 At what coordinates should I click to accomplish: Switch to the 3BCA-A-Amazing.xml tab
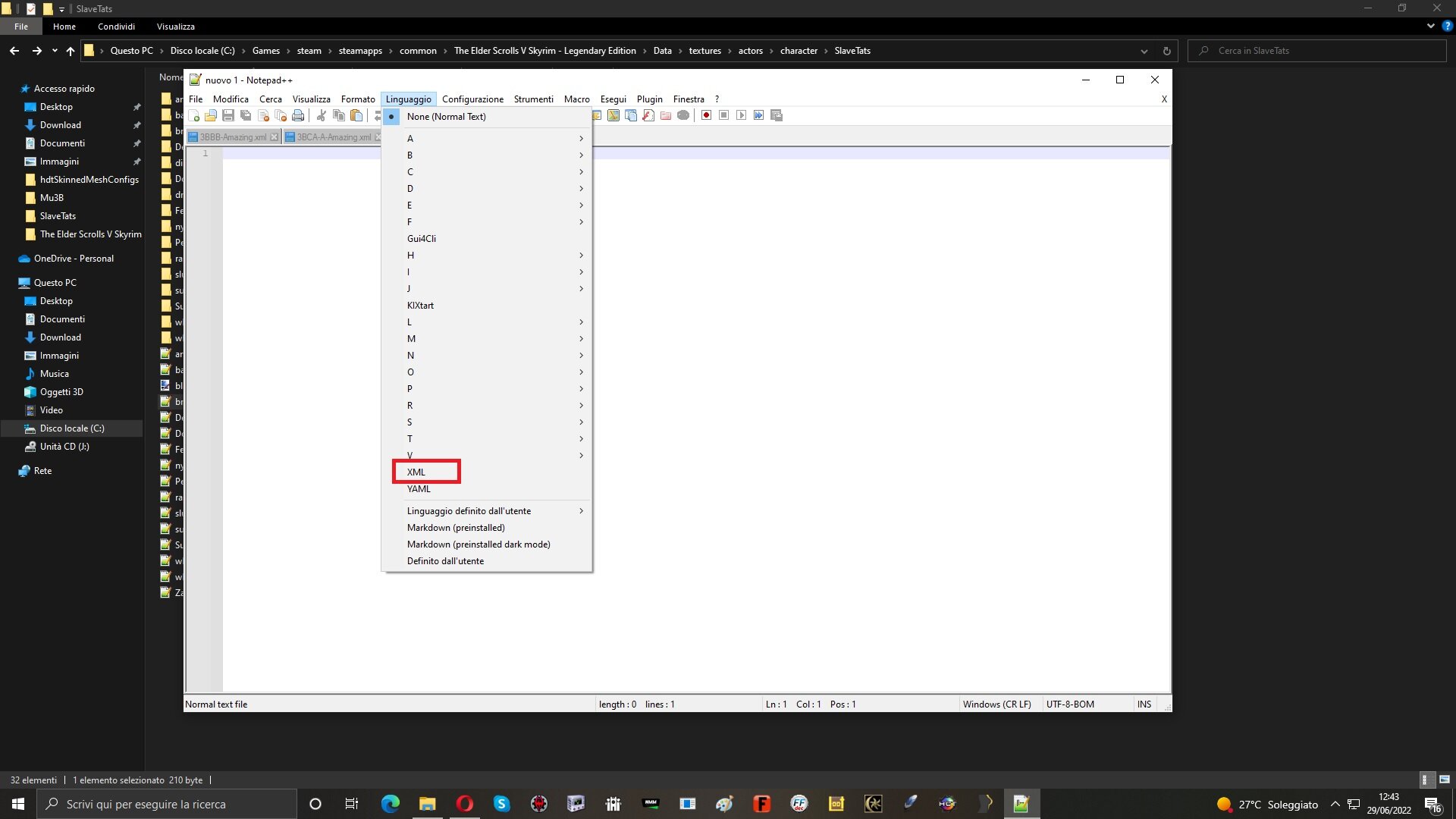pos(334,137)
